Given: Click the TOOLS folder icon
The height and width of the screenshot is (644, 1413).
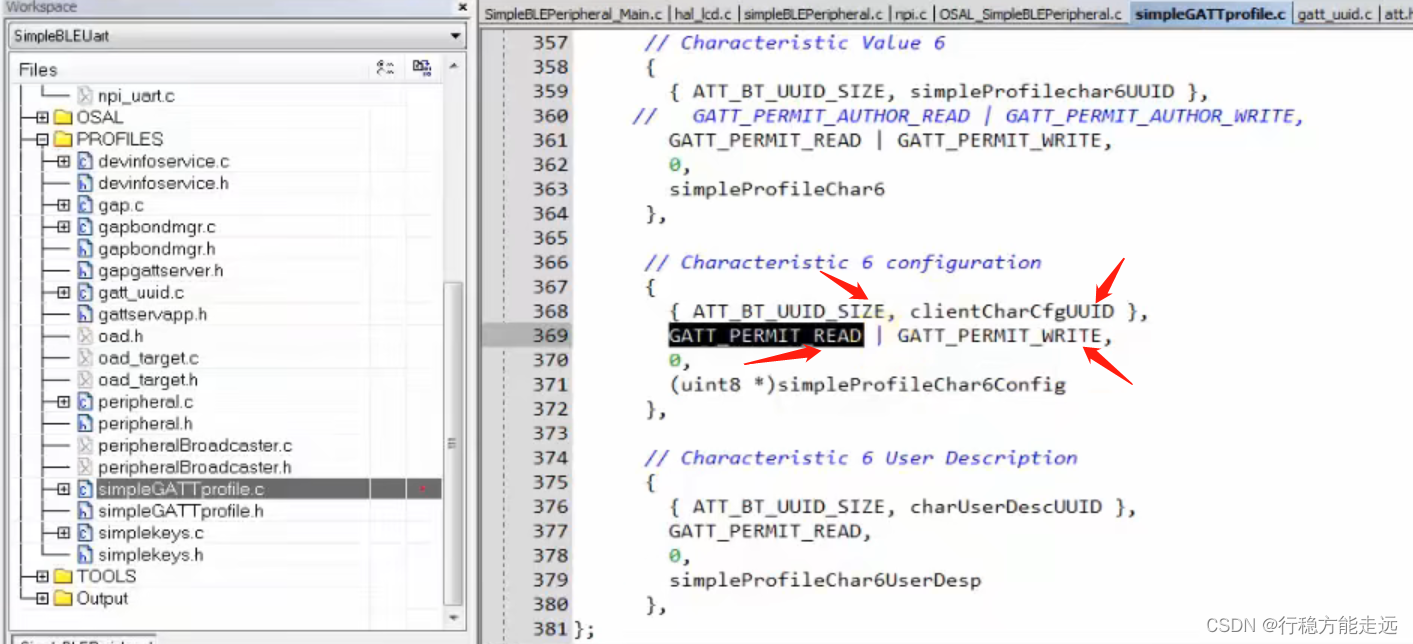Looking at the screenshot, I should (63, 576).
